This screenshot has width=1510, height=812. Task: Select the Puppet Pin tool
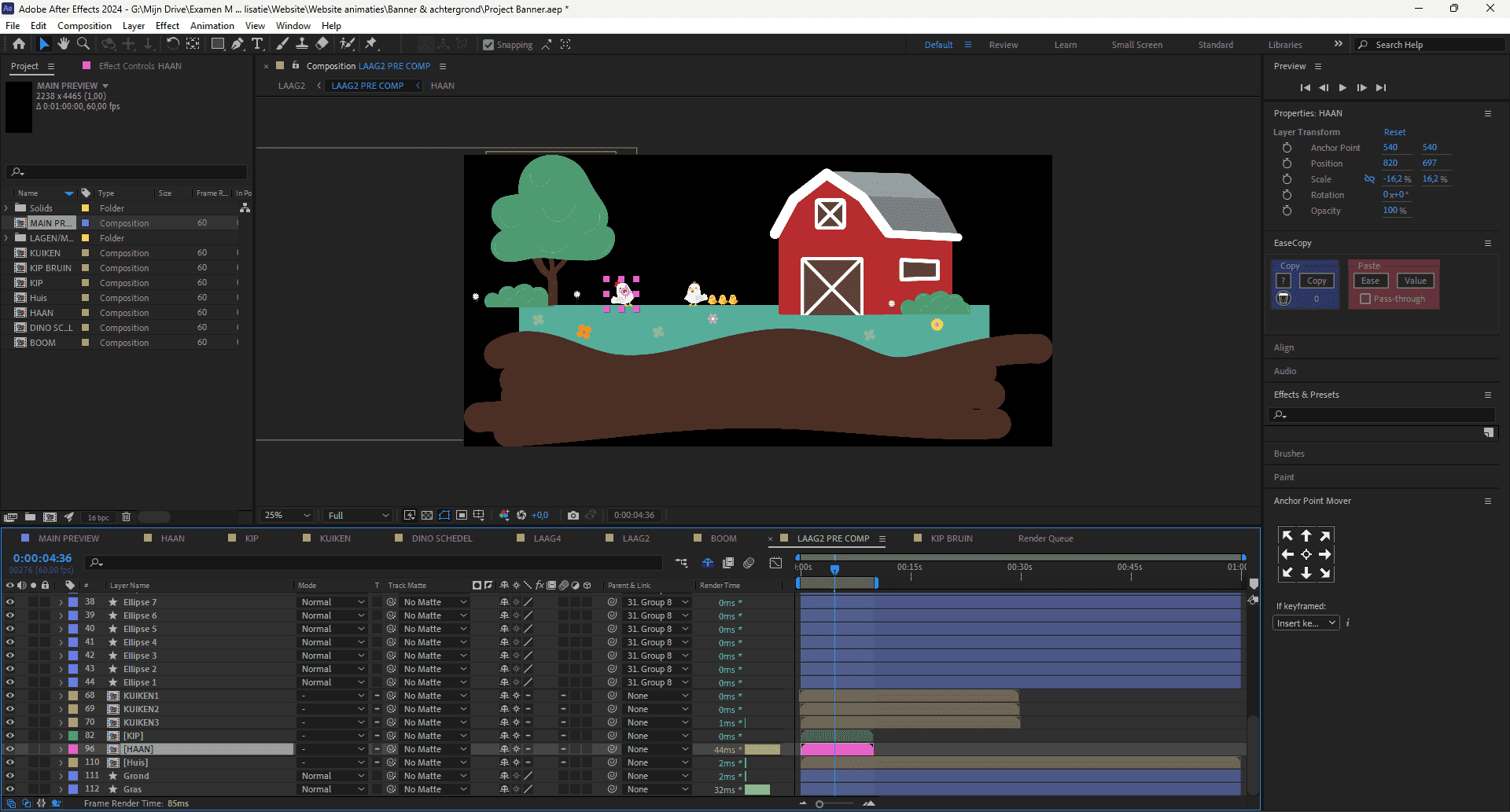point(371,44)
